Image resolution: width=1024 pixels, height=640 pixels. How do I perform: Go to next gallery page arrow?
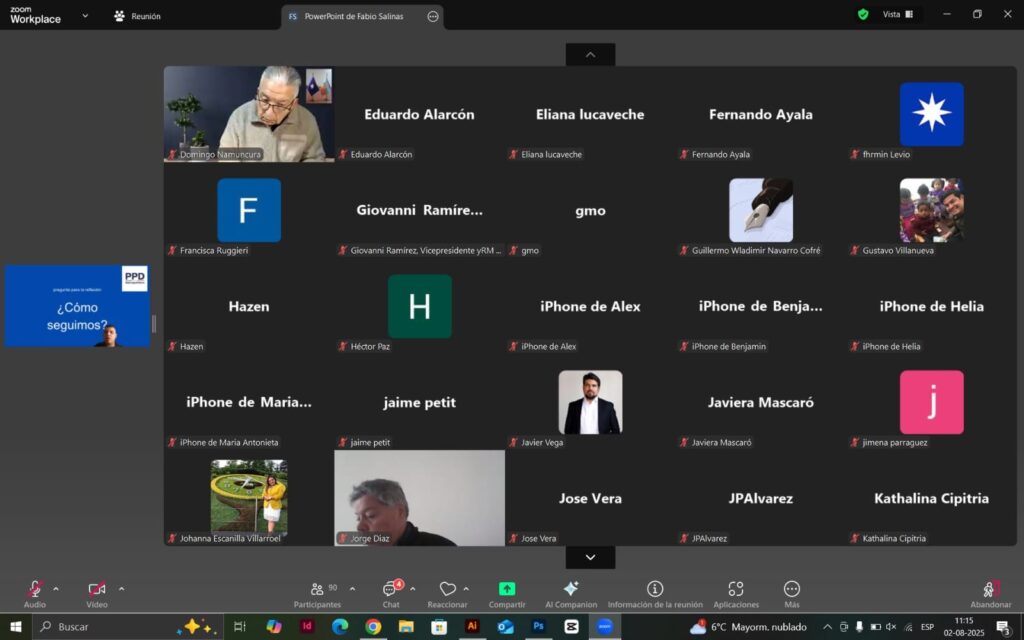pos(590,557)
